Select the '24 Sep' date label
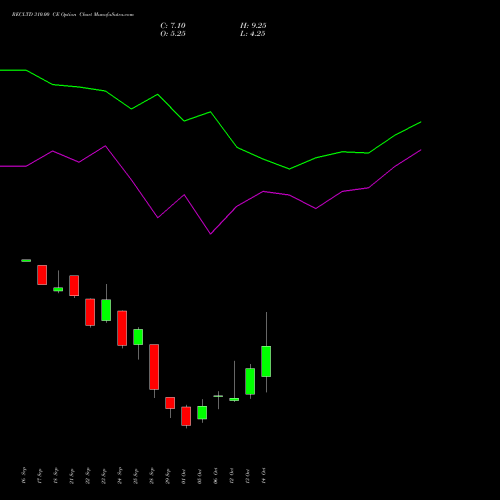The width and height of the screenshot is (500, 500). click(x=120, y=475)
